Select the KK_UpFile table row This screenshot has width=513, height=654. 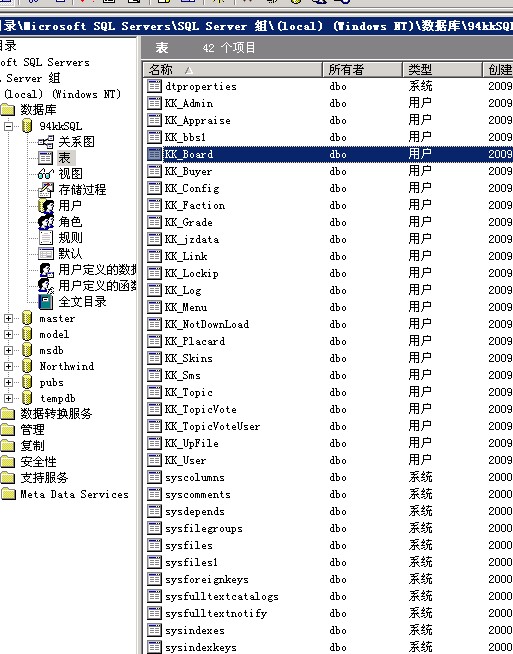point(328,443)
